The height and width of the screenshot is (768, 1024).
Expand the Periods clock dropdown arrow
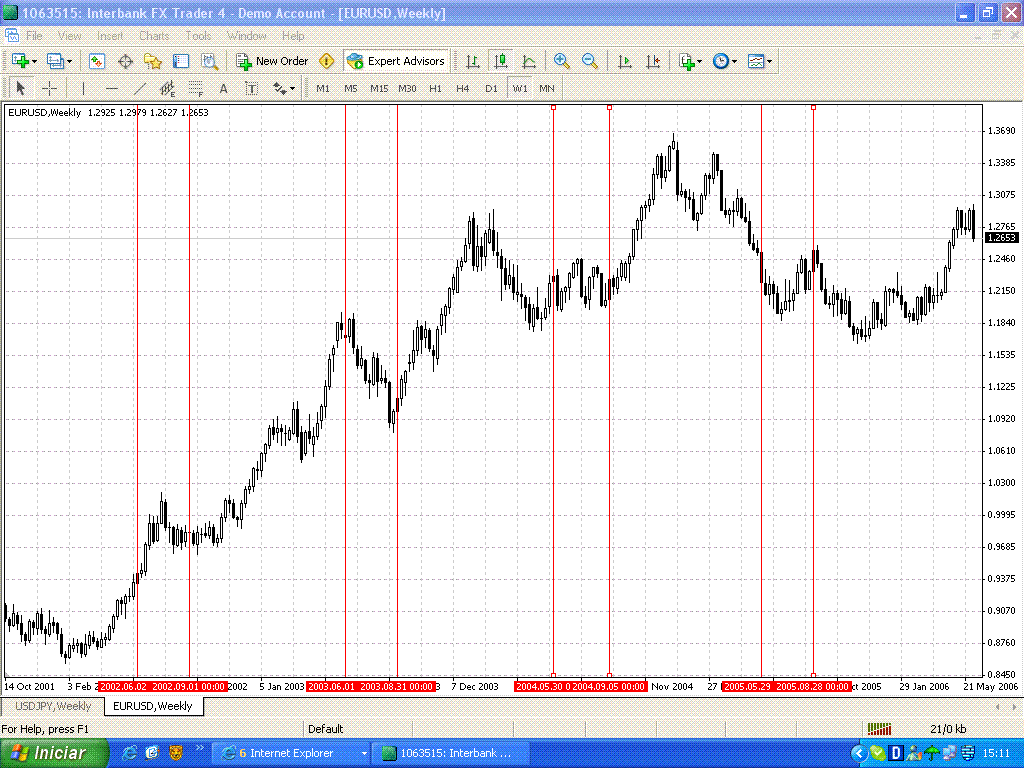point(735,61)
